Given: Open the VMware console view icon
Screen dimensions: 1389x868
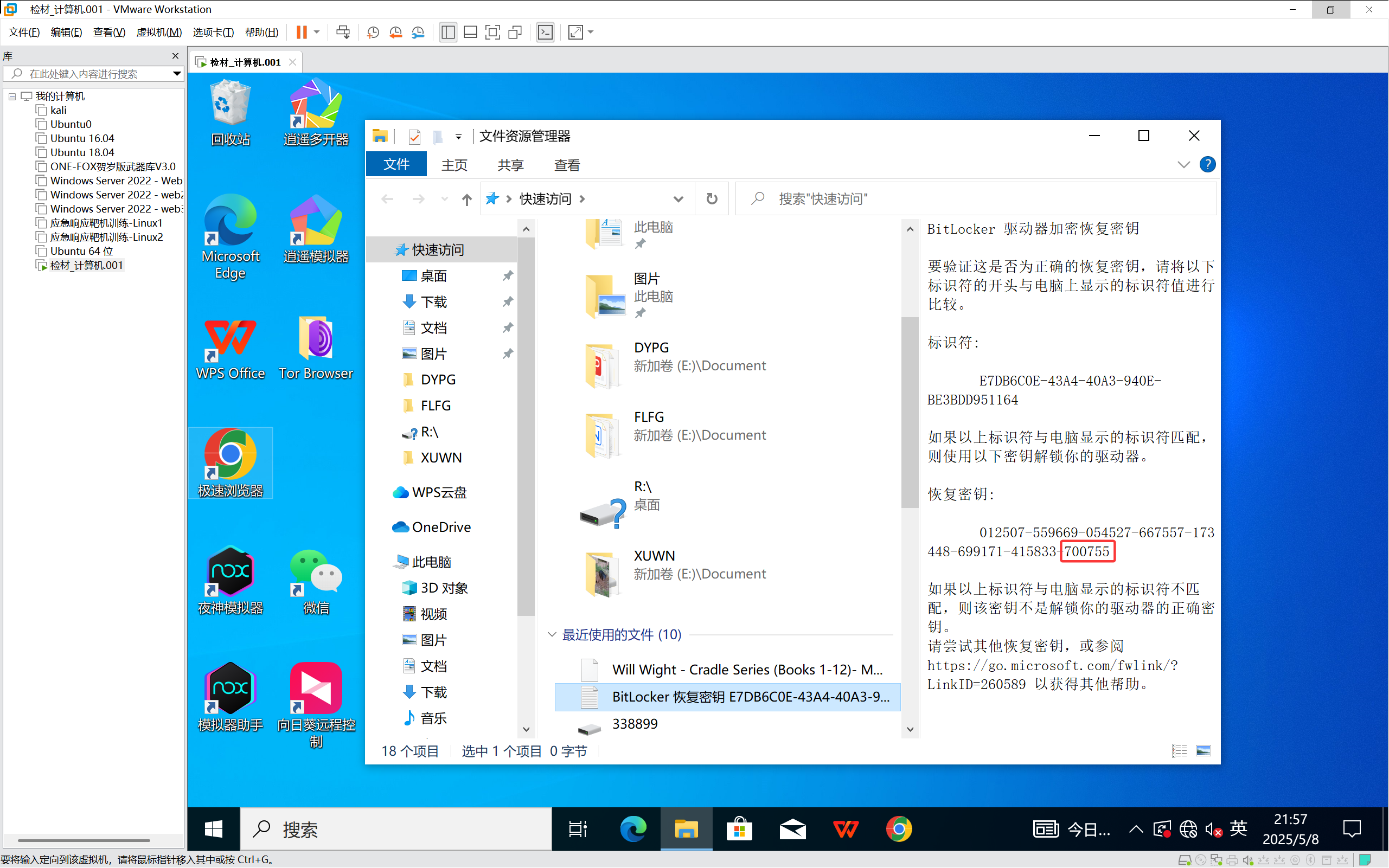Looking at the screenshot, I should pyautogui.click(x=545, y=32).
